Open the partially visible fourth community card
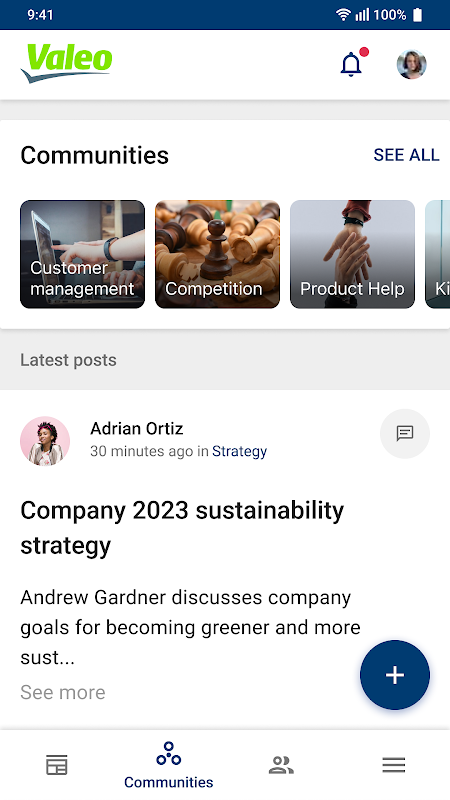The image size is (450, 800). (x=437, y=254)
